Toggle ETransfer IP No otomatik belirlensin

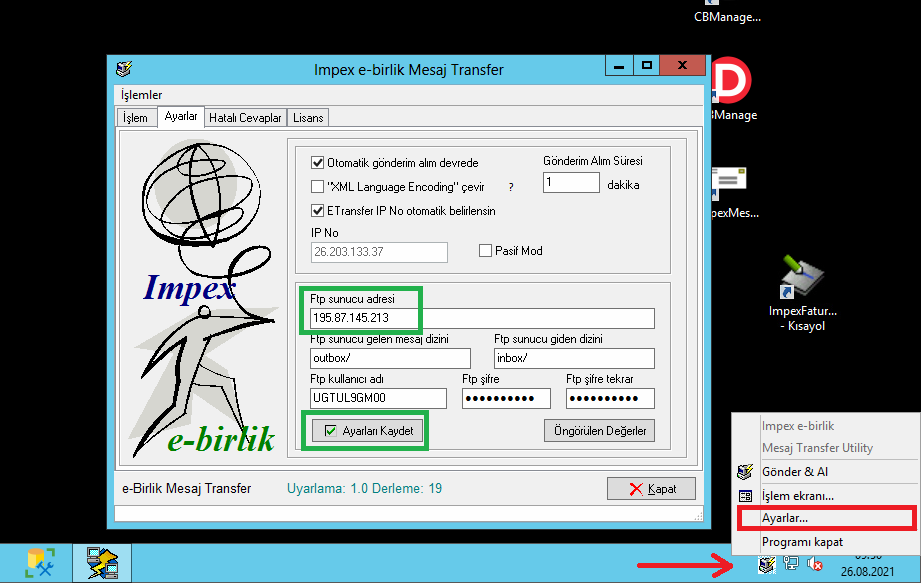[x=318, y=211]
